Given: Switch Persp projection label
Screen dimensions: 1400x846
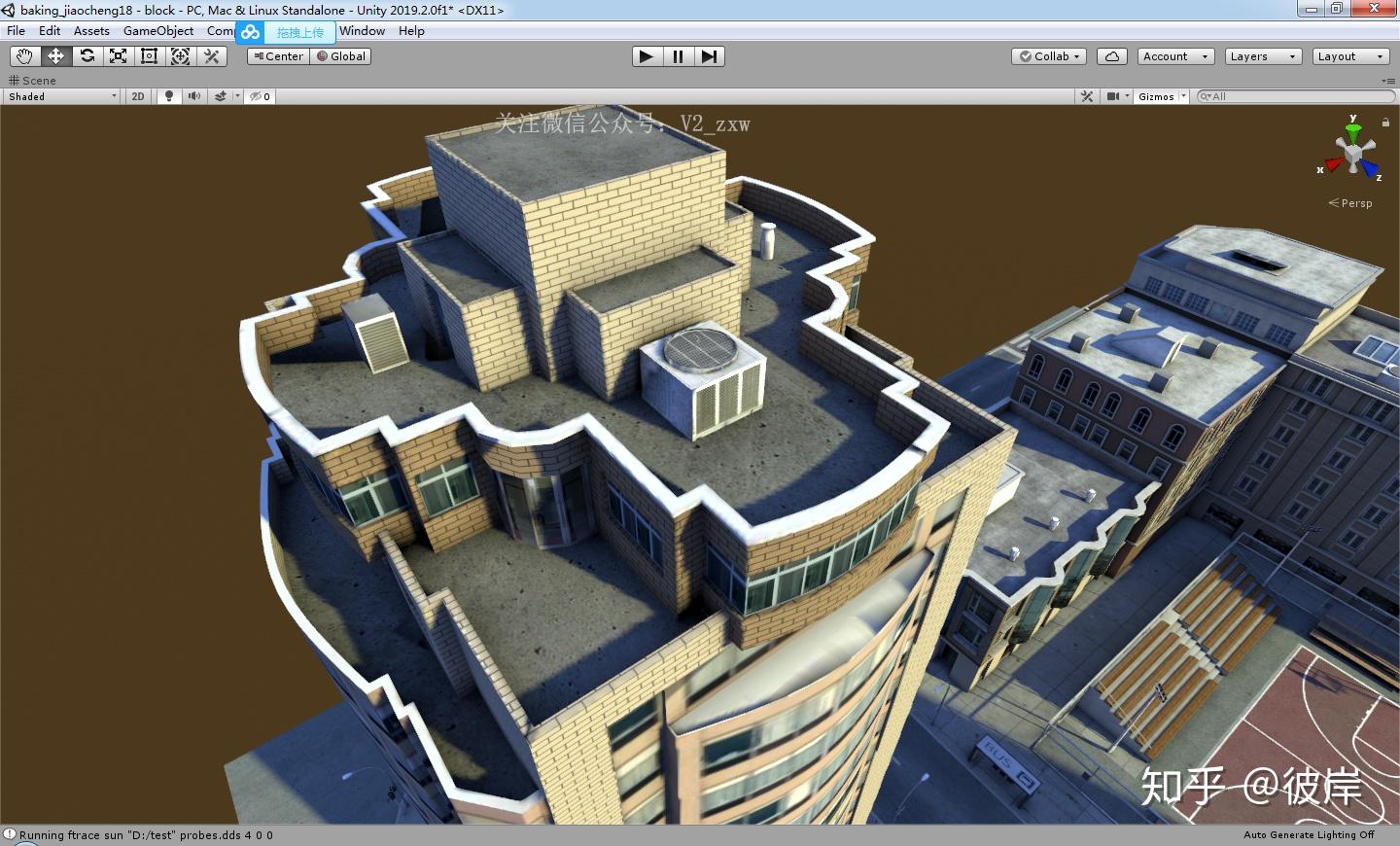Looking at the screenshot, I should [x=1350, y=203].
